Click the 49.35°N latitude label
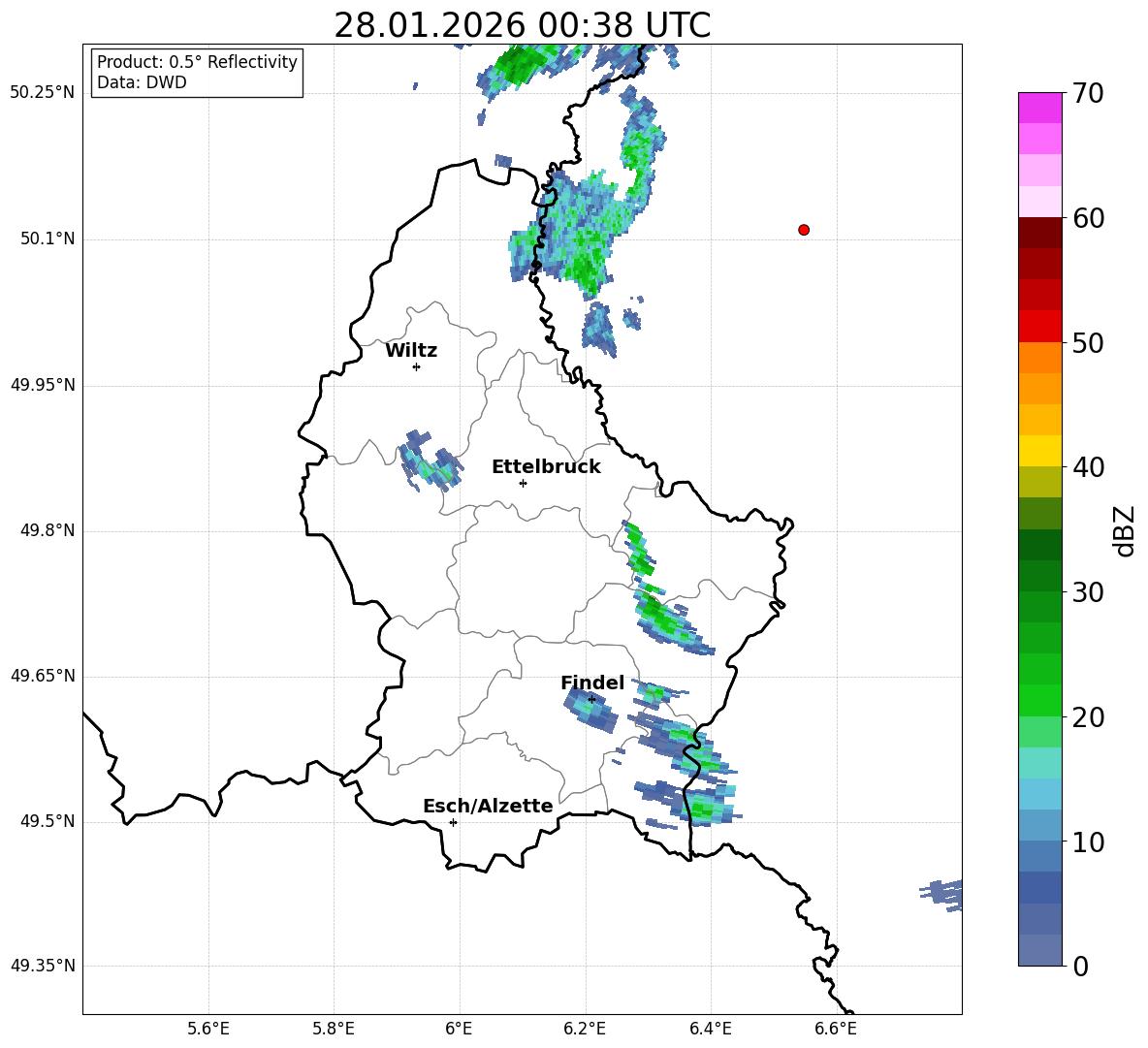1148x1048 pixels. pyautogui.click(x=43, y=966)
